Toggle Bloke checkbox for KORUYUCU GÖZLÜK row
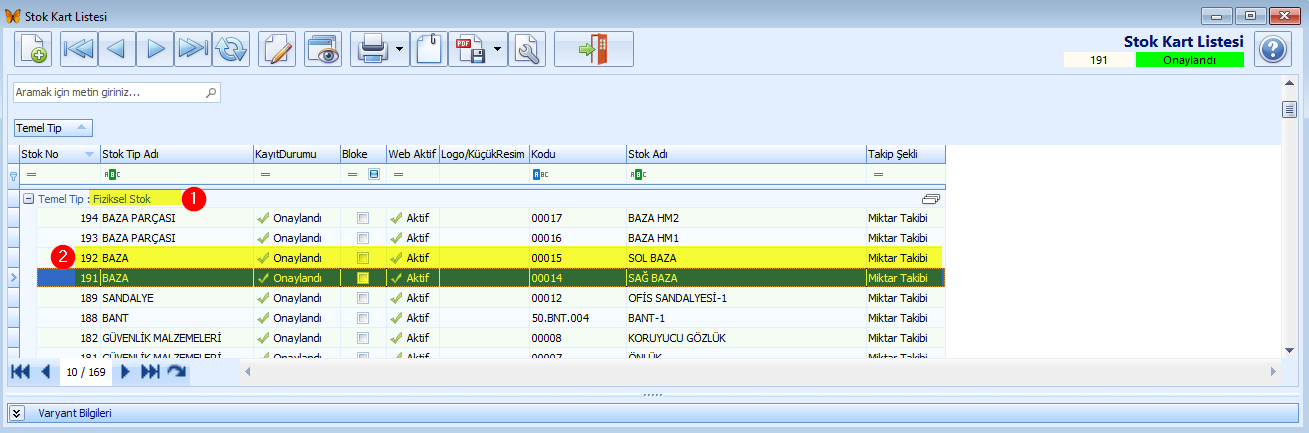The height and width of the screenshot is (433, 1309). coord(363,337)
